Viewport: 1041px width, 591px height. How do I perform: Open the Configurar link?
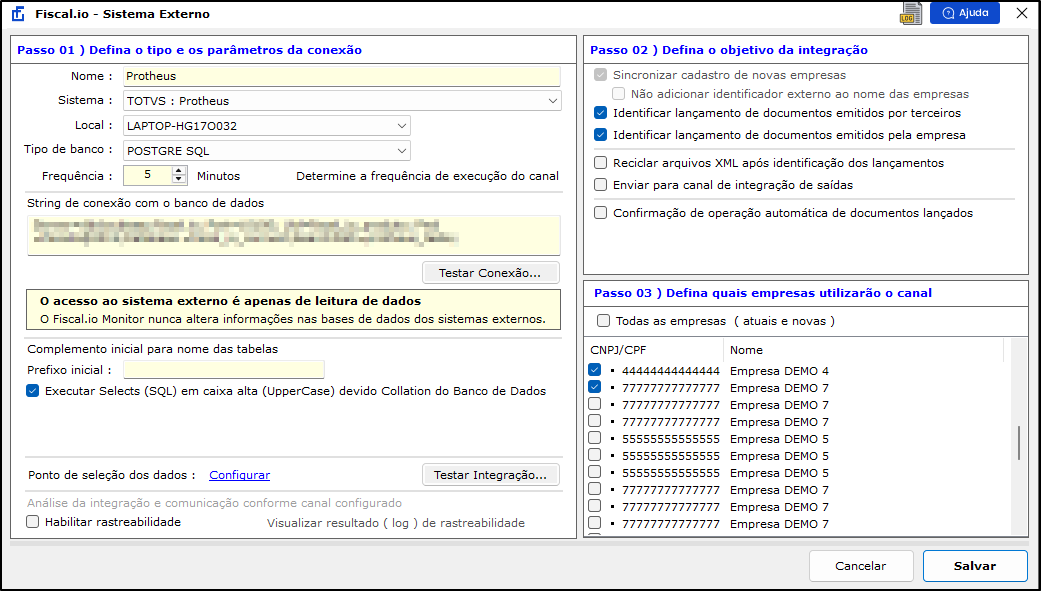click(239, 475)
